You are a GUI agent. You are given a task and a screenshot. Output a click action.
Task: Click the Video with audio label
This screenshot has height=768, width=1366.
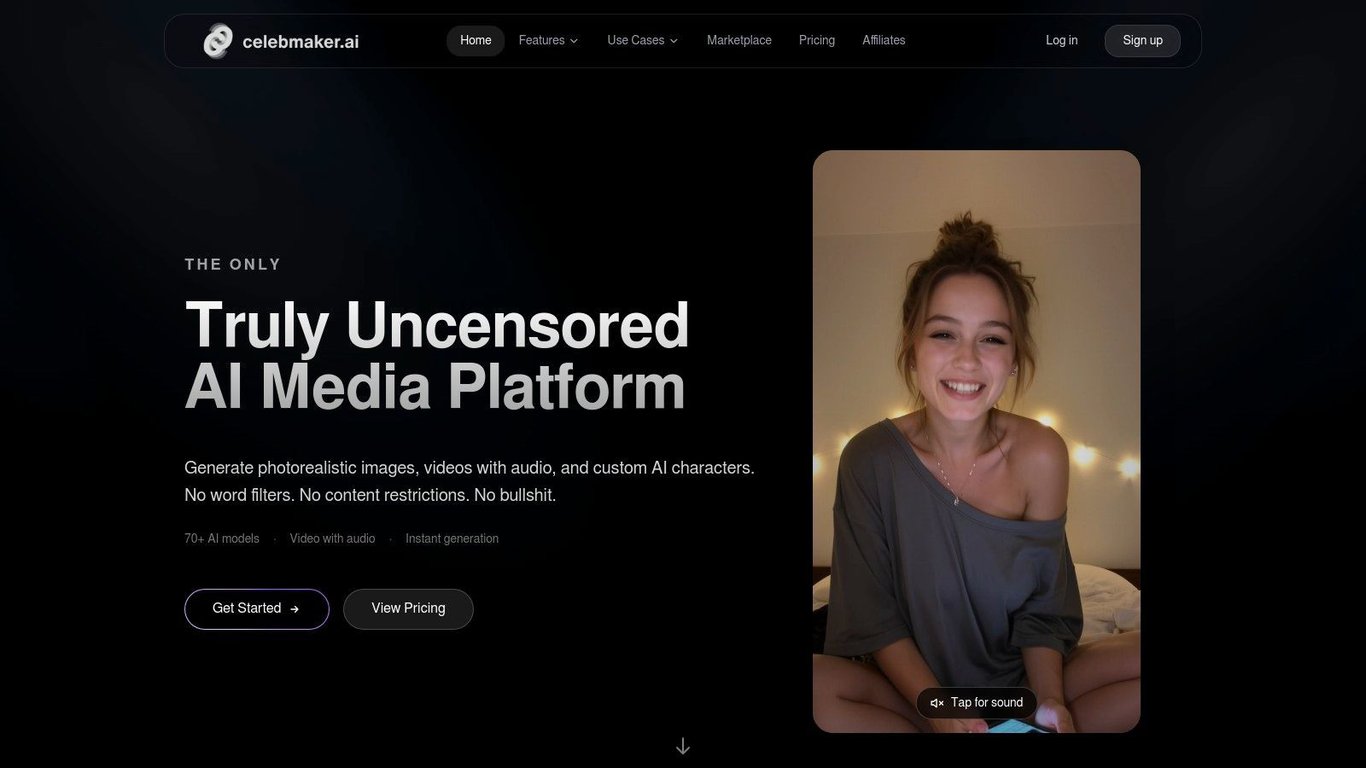[332, 538]
